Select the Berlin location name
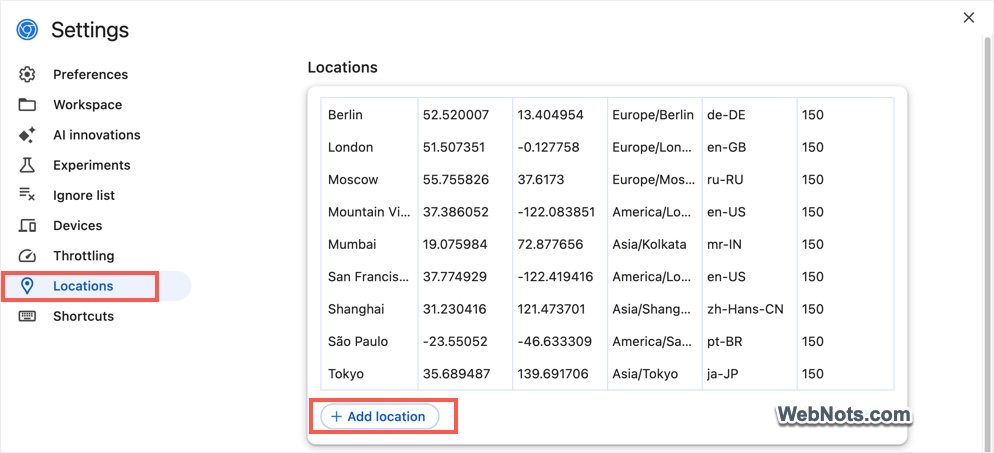 coord(345,115)
